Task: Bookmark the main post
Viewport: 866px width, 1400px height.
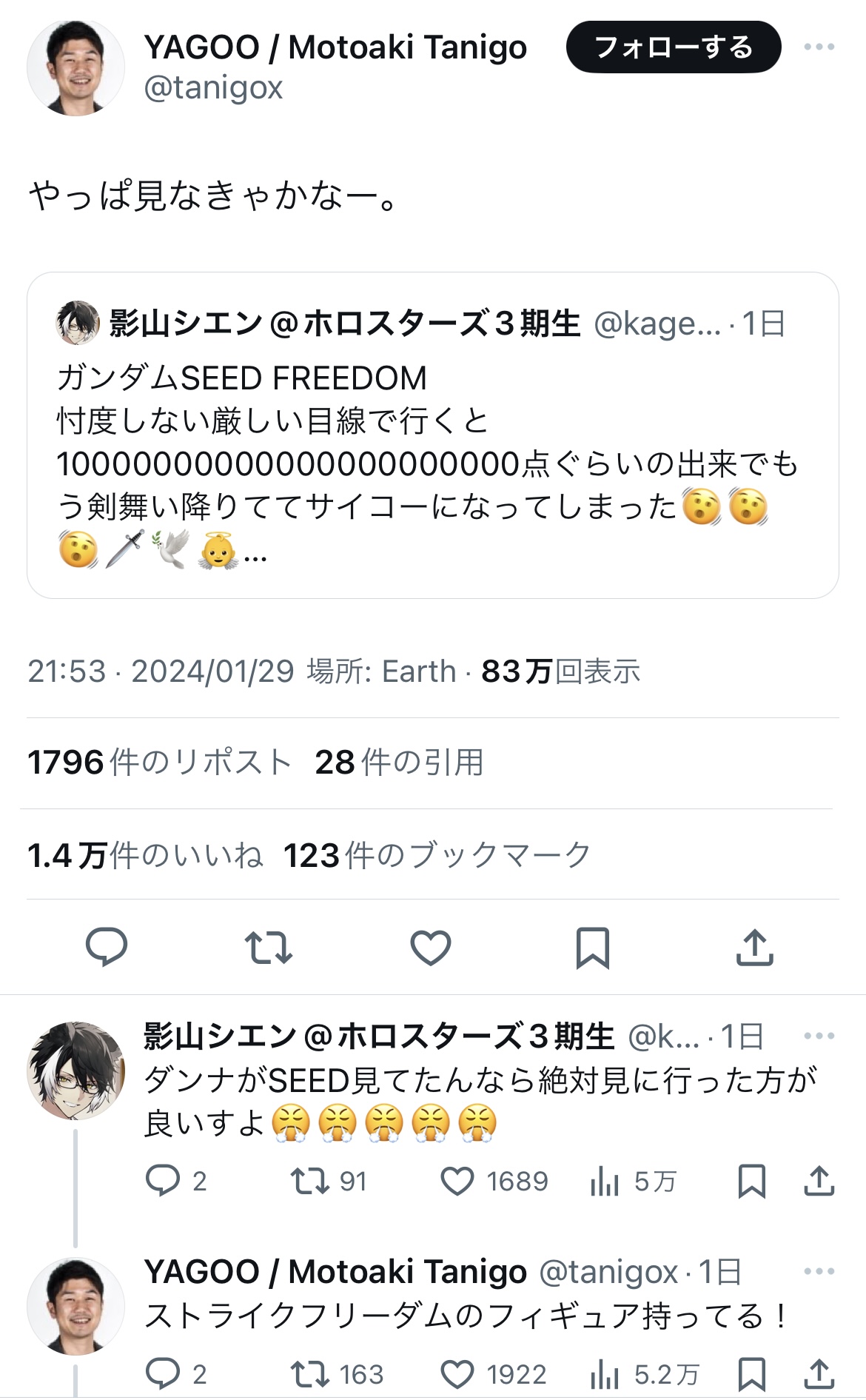Action: click(593, 948)
